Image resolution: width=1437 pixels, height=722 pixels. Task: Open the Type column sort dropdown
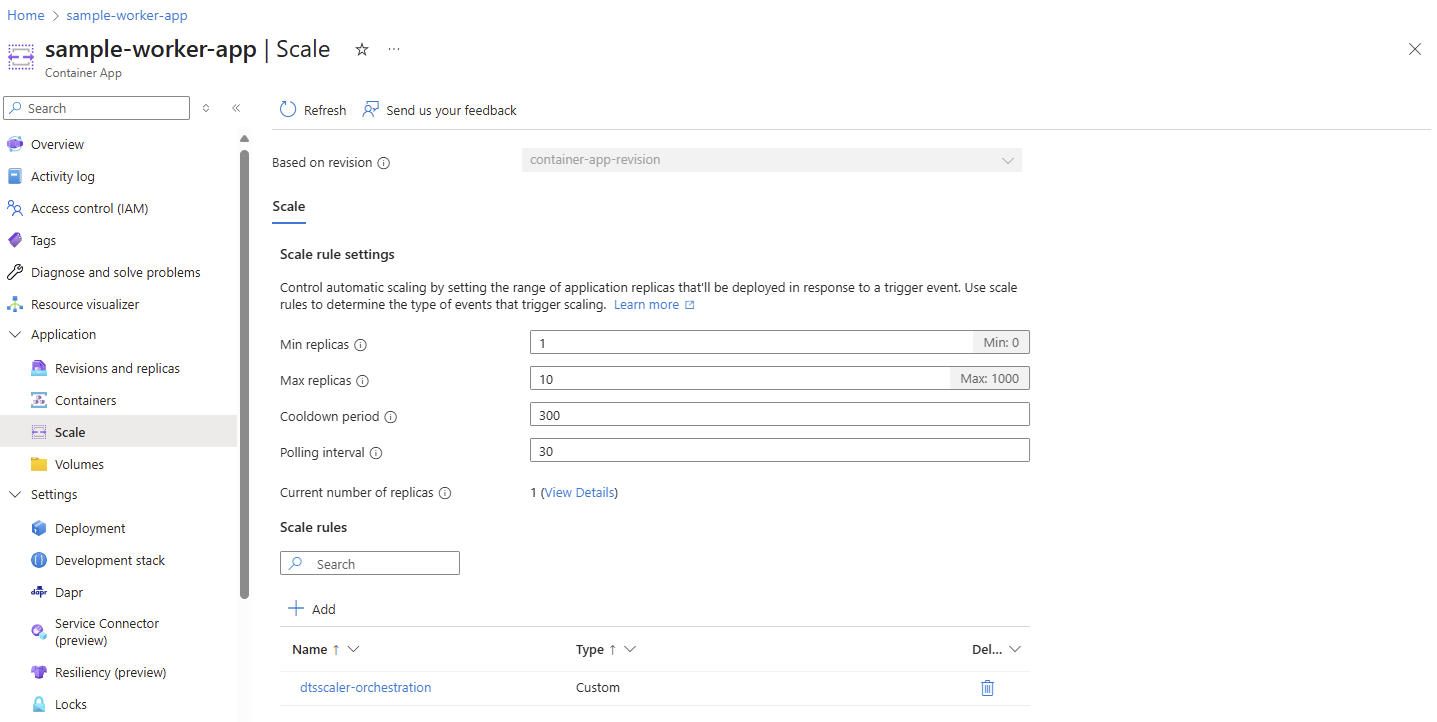tap(631, 648)
